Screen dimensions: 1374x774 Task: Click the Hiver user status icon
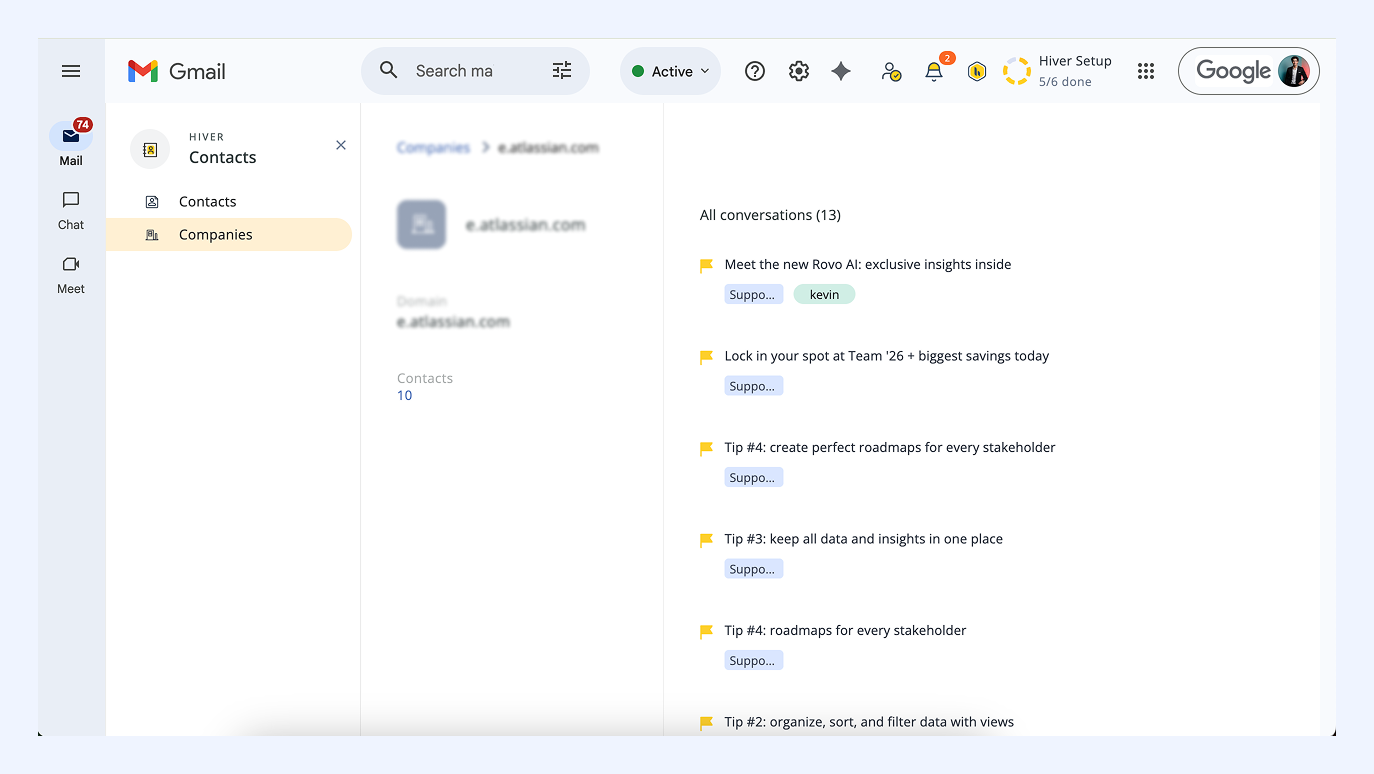[x=890, y=71]
